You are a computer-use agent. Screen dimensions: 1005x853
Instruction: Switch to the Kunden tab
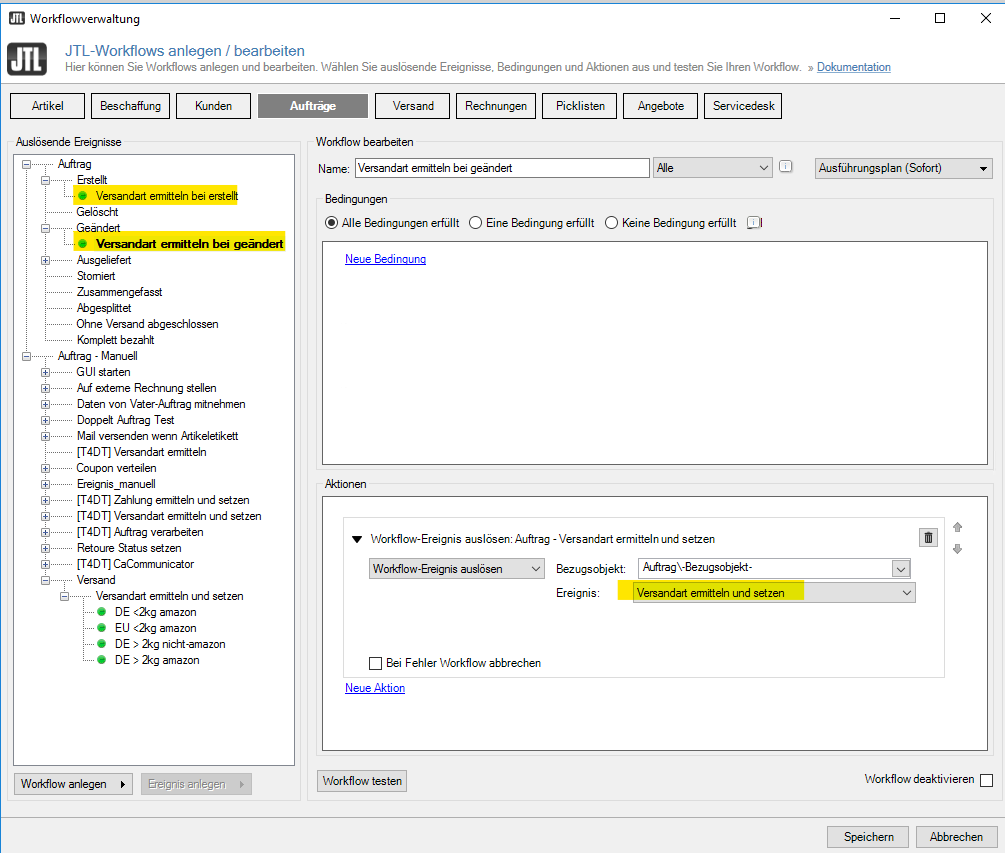point(213,106)
